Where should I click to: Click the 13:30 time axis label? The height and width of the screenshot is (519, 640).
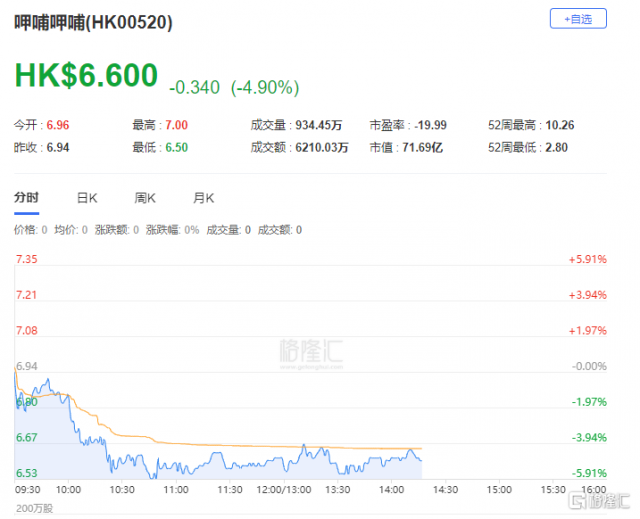338,489
